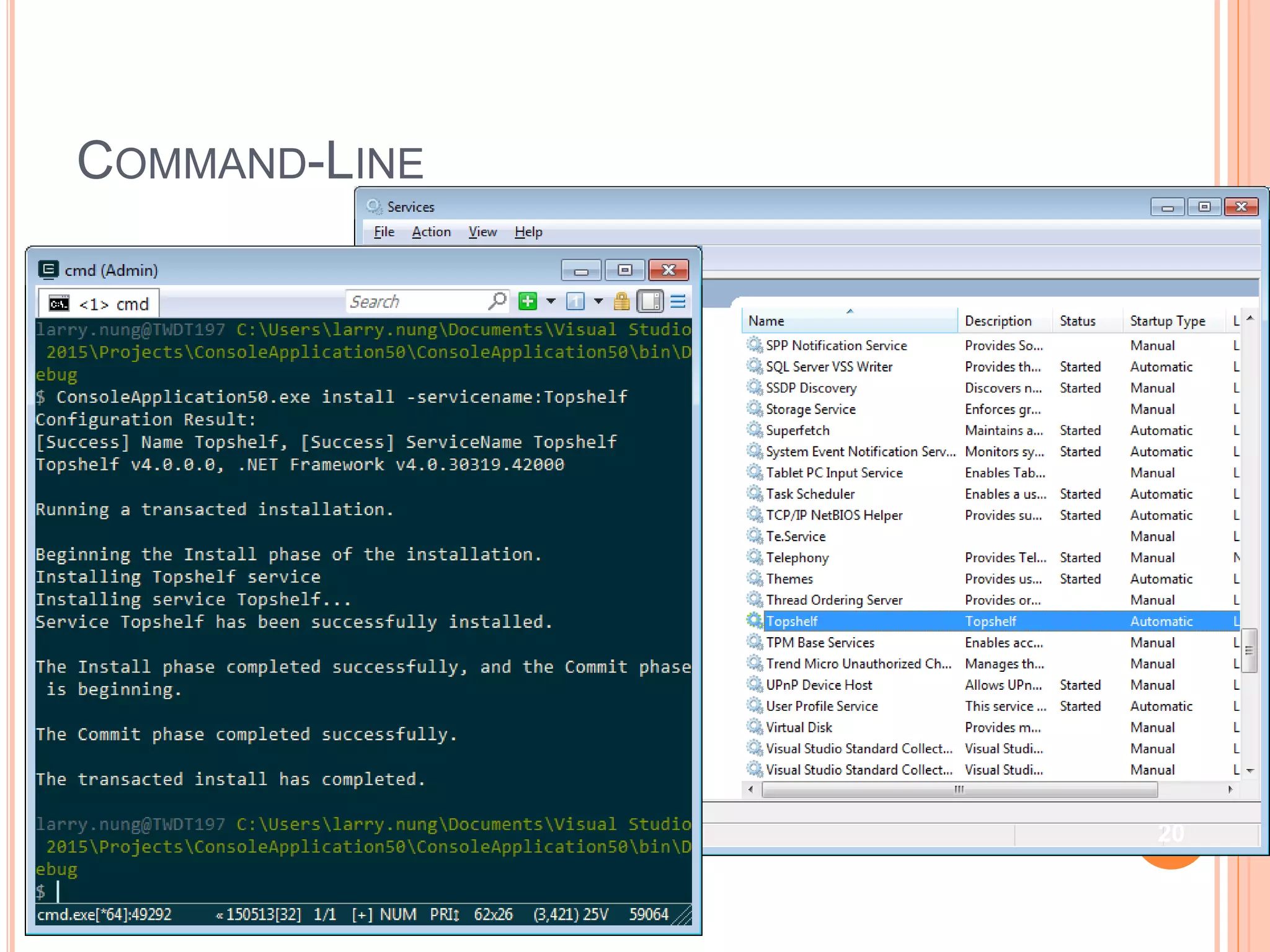Click horizontal scrollbar right arrow in Services

point(1230,790)
